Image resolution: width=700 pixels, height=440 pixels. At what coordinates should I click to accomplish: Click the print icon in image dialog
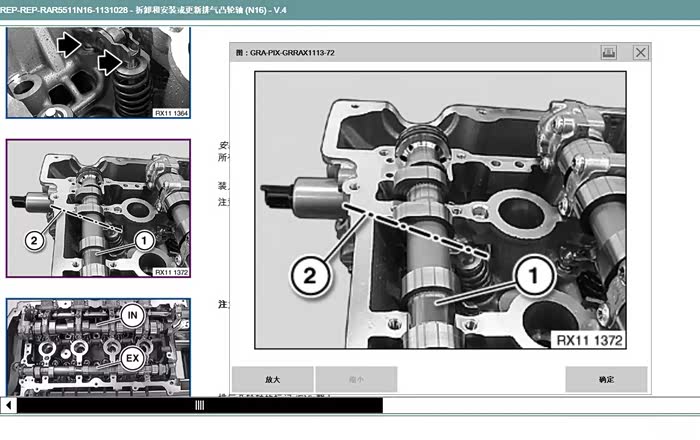click(608, 52)
